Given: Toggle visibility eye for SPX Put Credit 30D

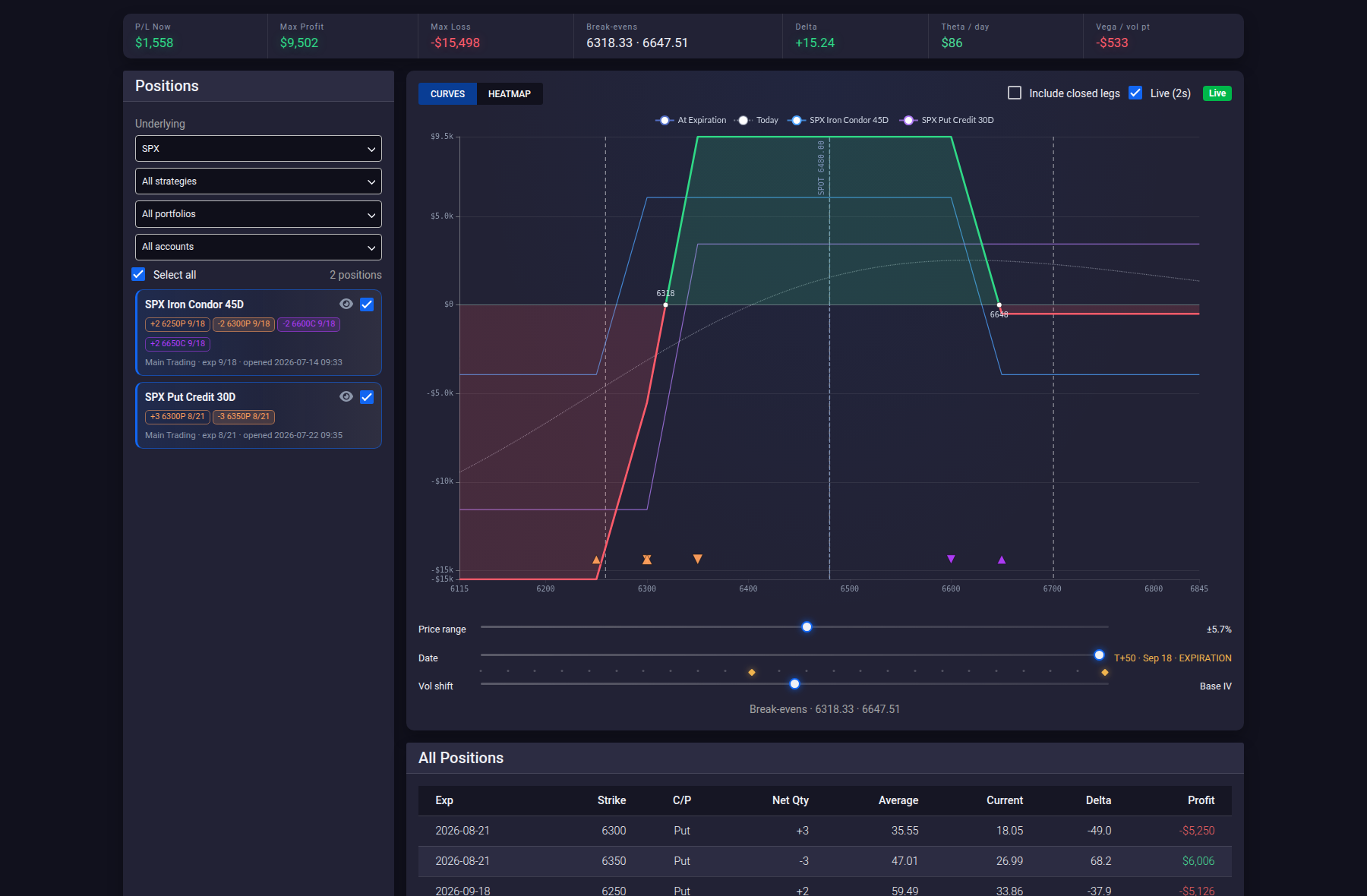Looking at the screenshot, I should [x=346, y=396].
